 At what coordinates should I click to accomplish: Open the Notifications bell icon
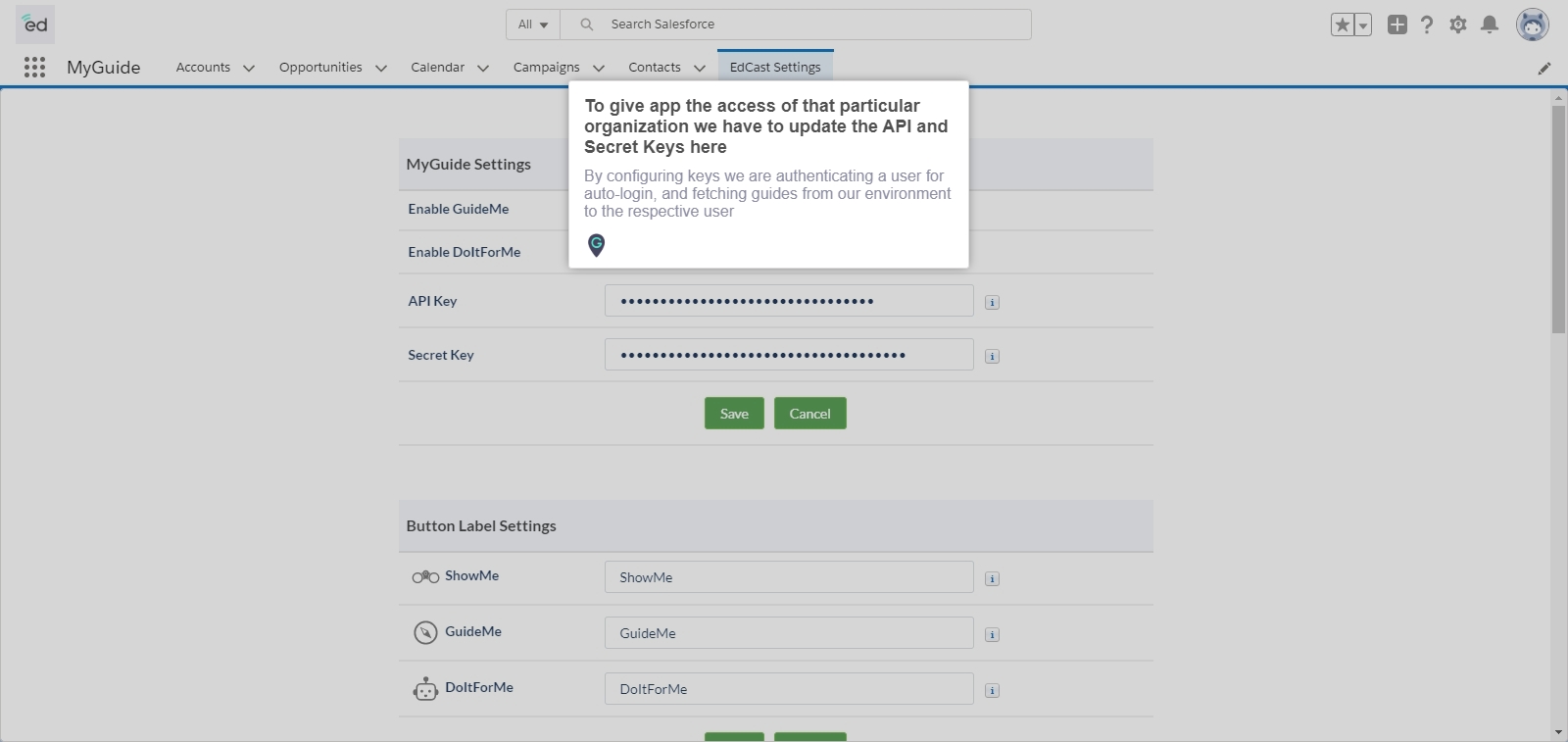tap(1490, 25)
